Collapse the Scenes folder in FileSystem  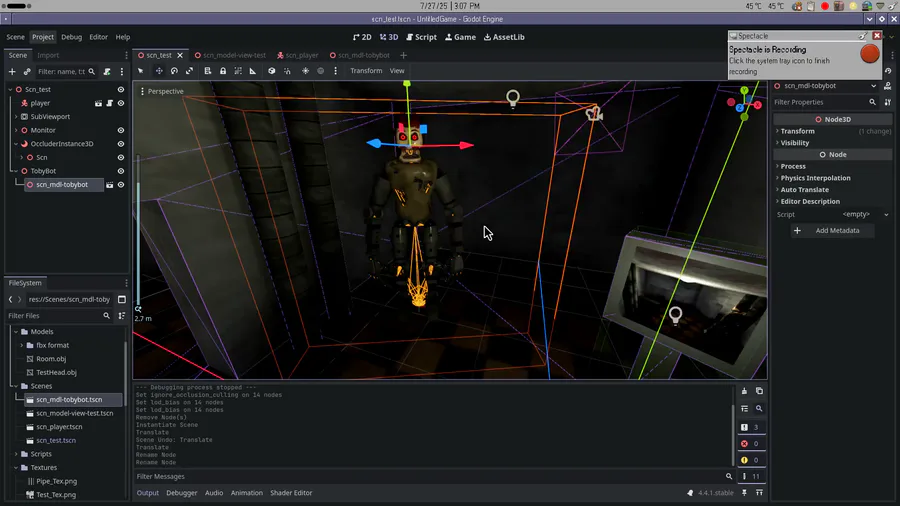click(16, 386)
